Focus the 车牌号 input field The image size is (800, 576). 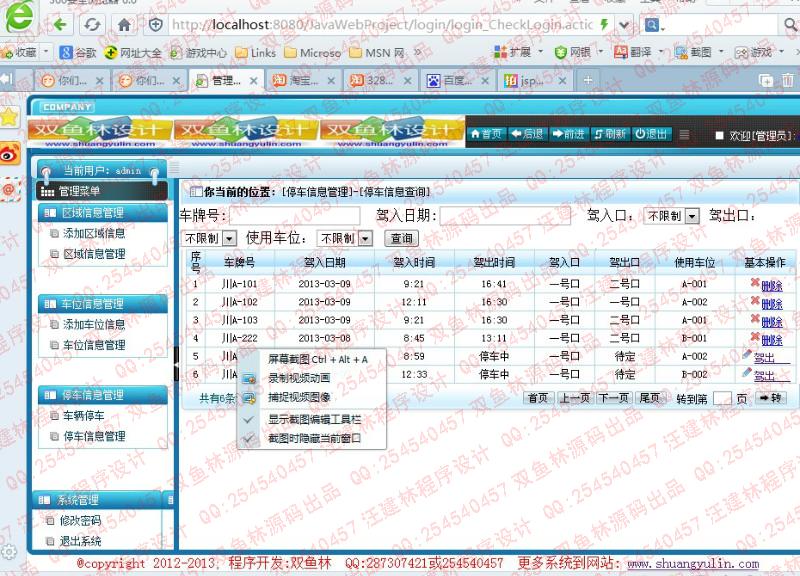(x=294, y=216)
